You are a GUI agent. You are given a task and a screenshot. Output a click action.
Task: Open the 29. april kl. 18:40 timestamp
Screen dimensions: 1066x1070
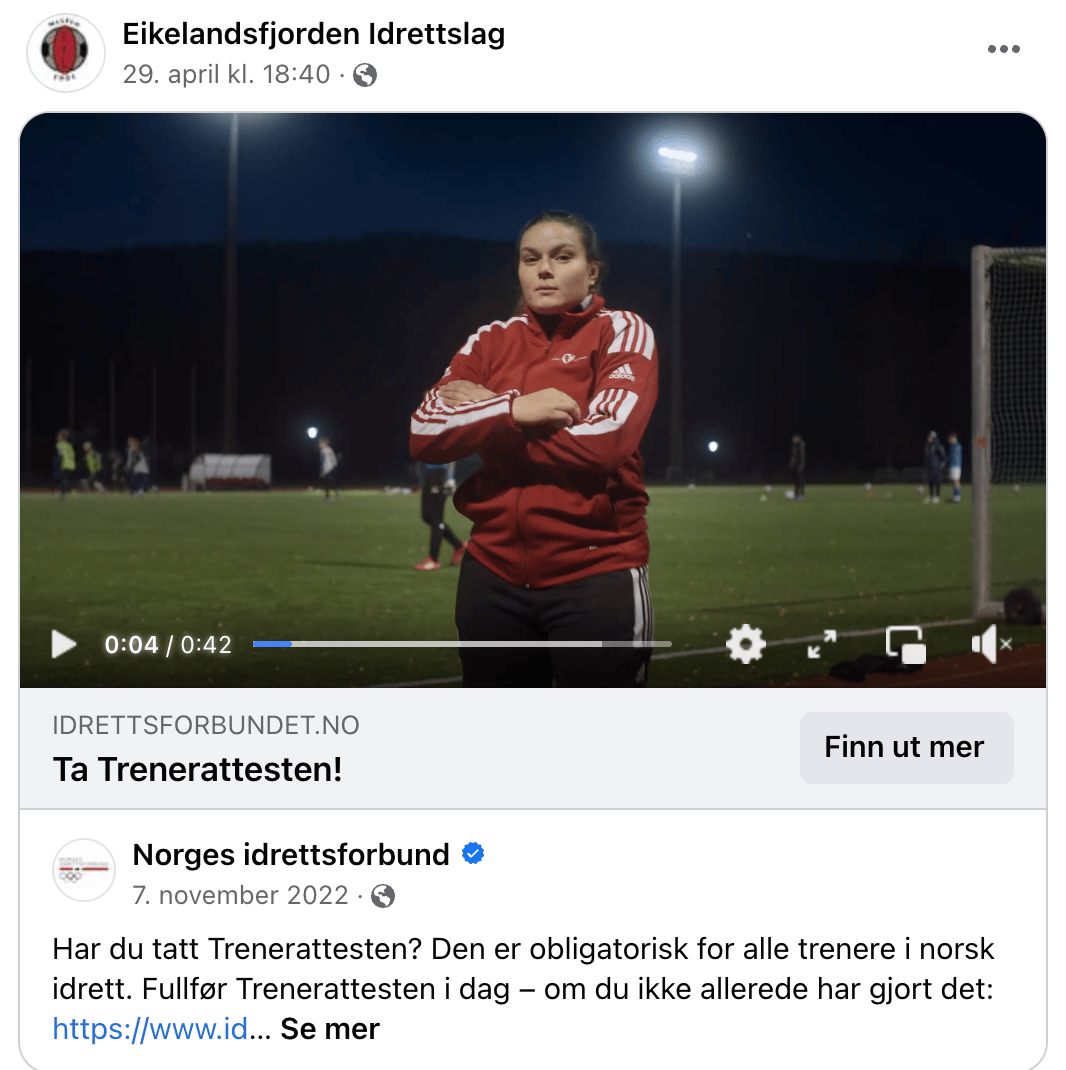[226, 74]
